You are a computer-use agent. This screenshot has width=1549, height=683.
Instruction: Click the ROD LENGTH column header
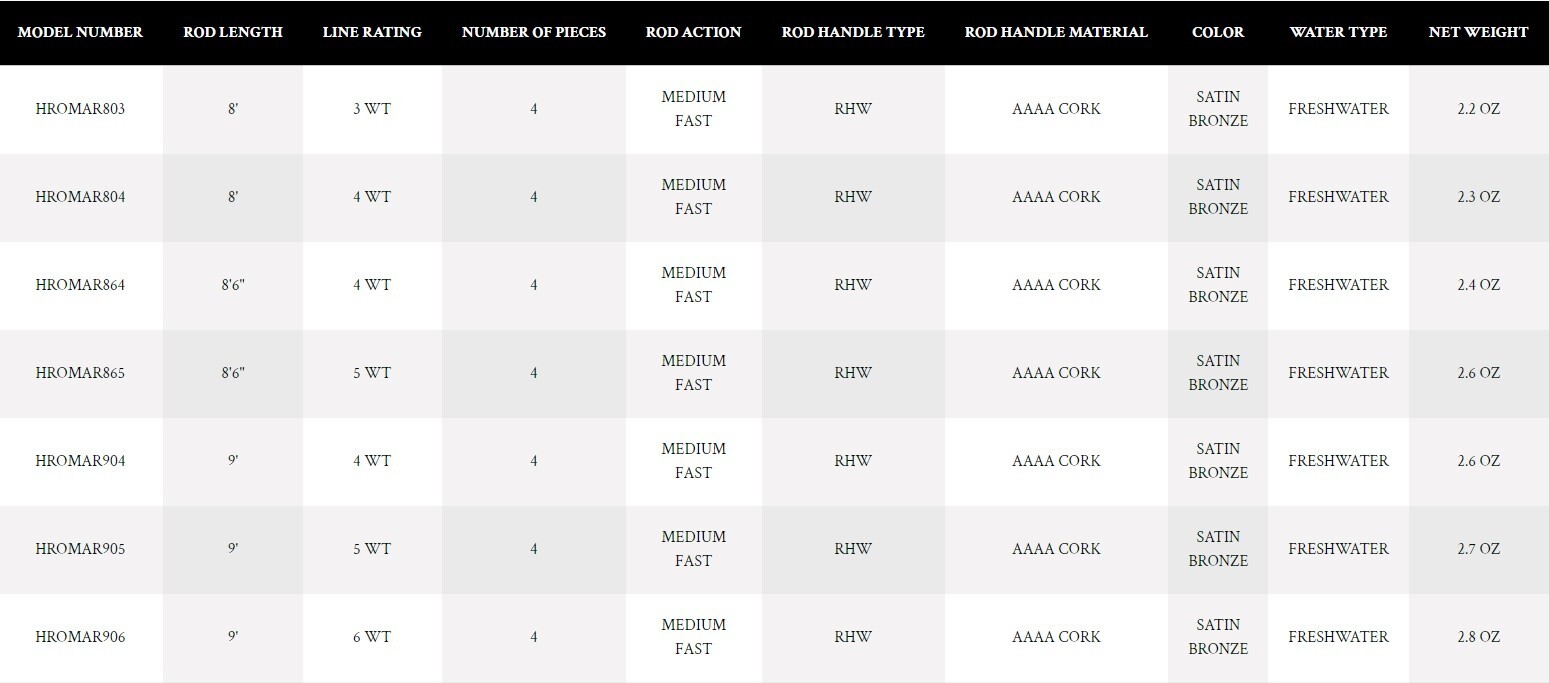233,32
